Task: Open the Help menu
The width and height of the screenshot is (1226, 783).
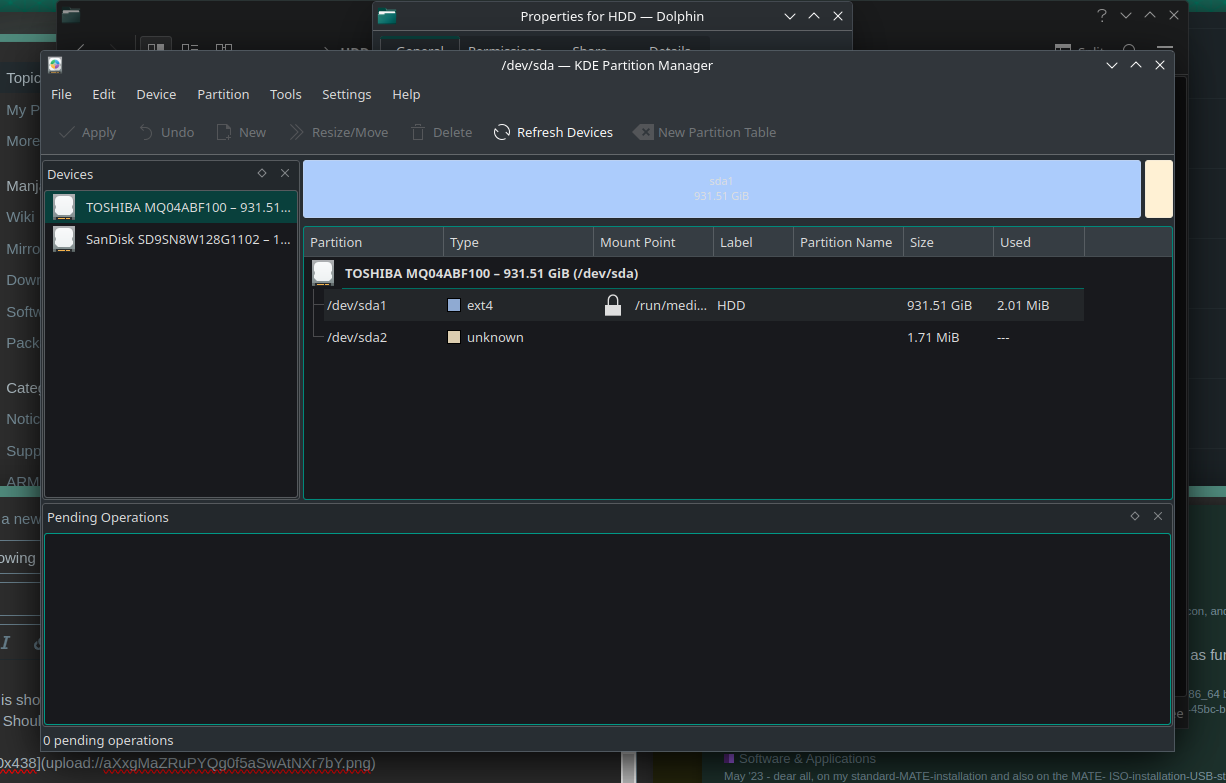Action: click(x=406, y=94)
